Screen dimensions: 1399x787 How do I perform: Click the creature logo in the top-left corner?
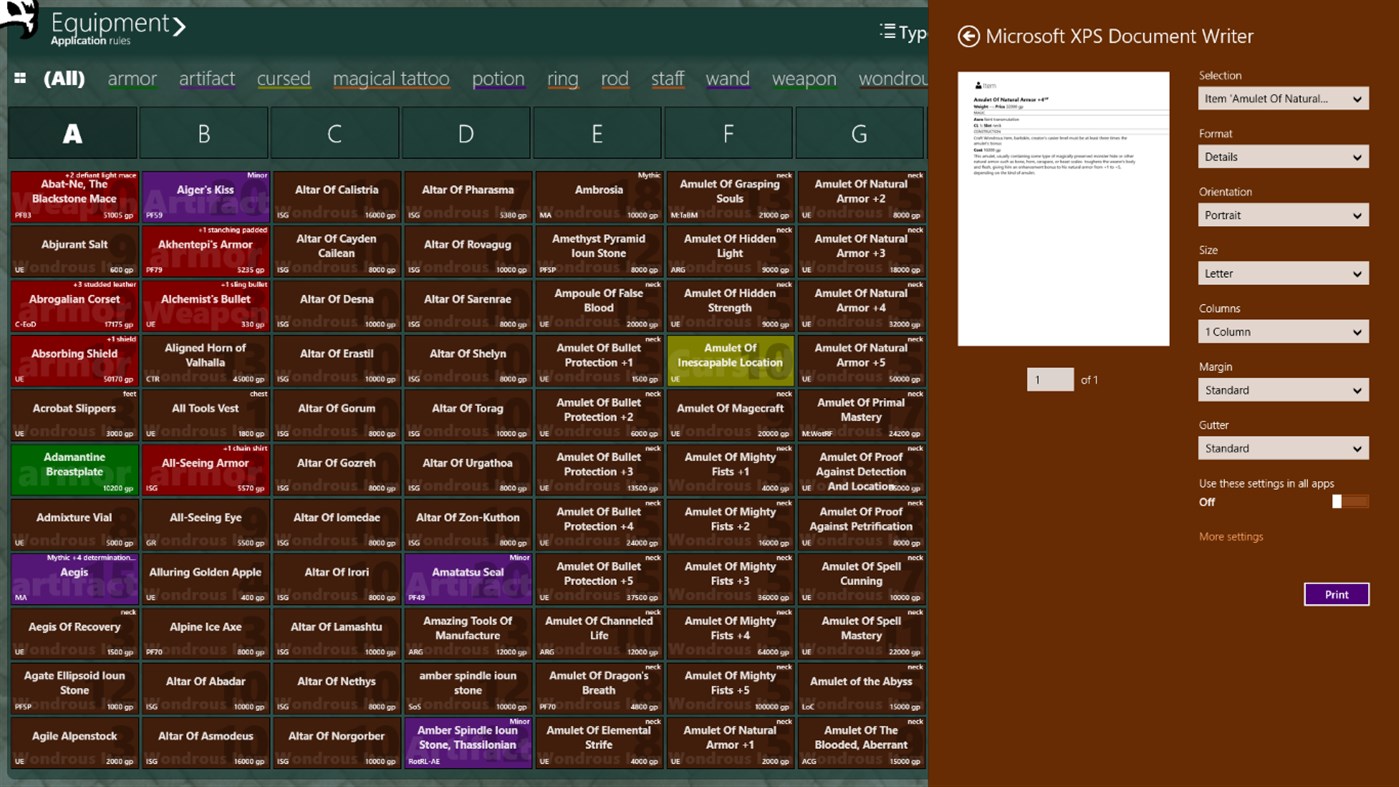(x=22, y=20)
